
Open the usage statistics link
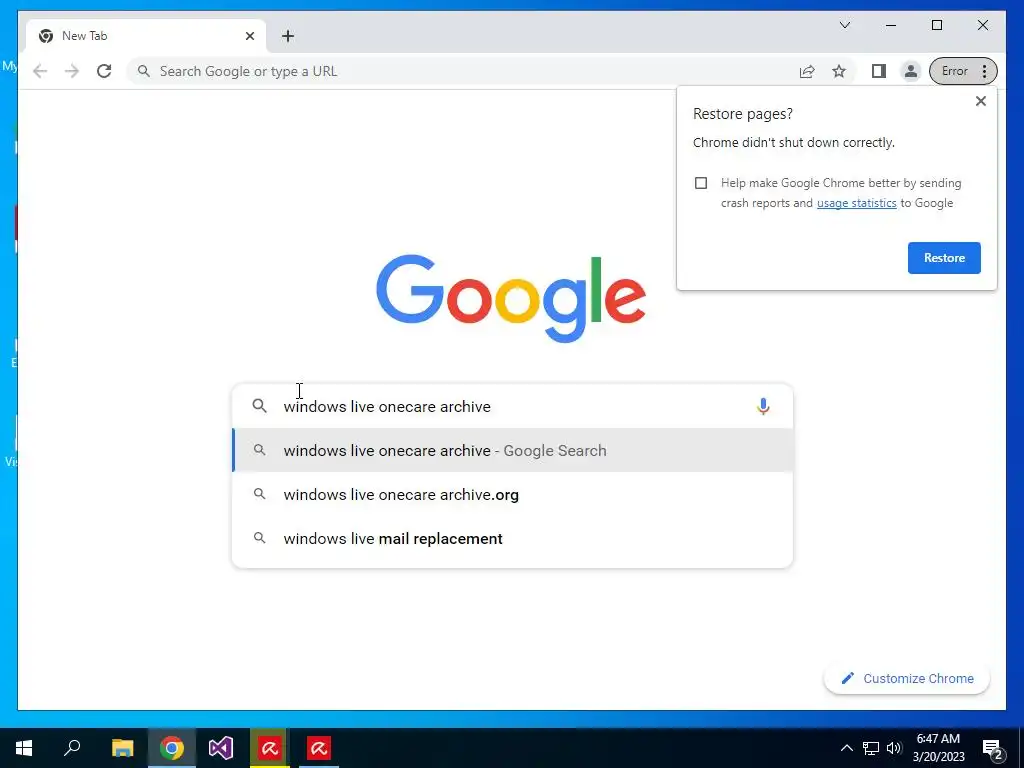coord(856,203)
